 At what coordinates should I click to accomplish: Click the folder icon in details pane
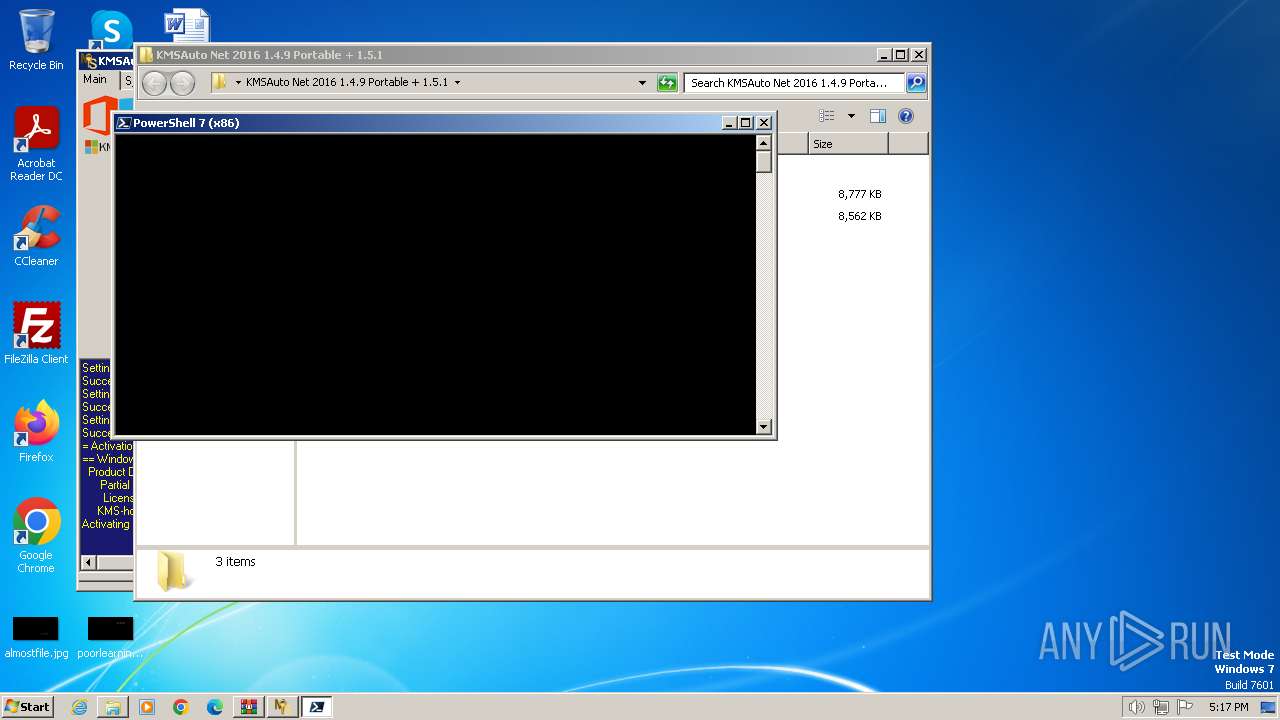(173, 572)
